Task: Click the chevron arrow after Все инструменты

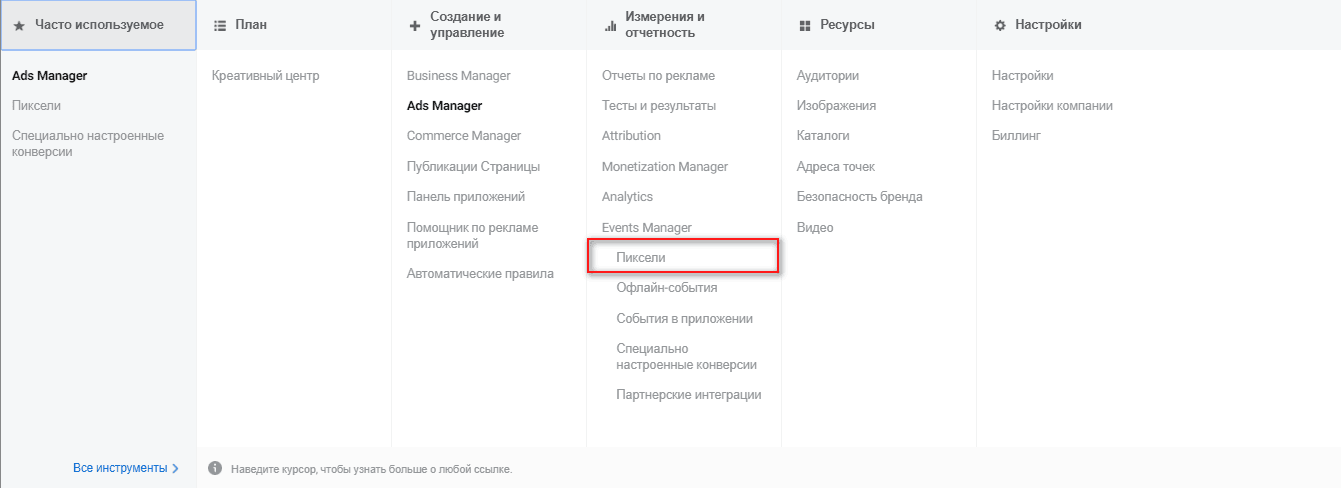Action: pos(176,468)
